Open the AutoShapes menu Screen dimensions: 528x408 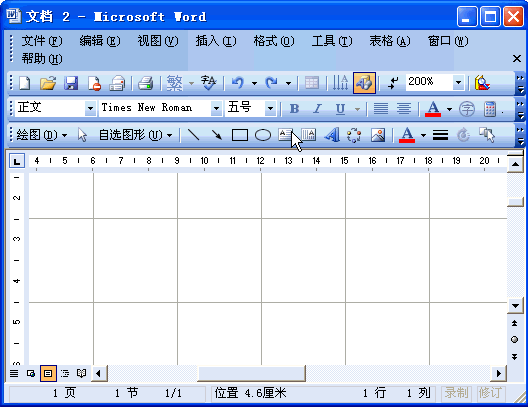point(135,135)
